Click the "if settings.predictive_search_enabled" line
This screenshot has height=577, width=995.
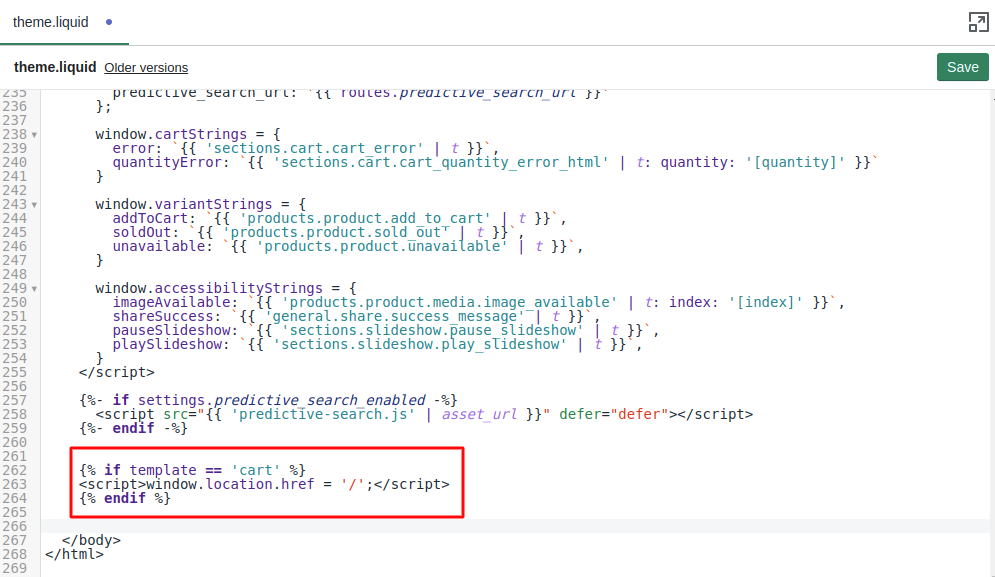(x=268, y=401)
